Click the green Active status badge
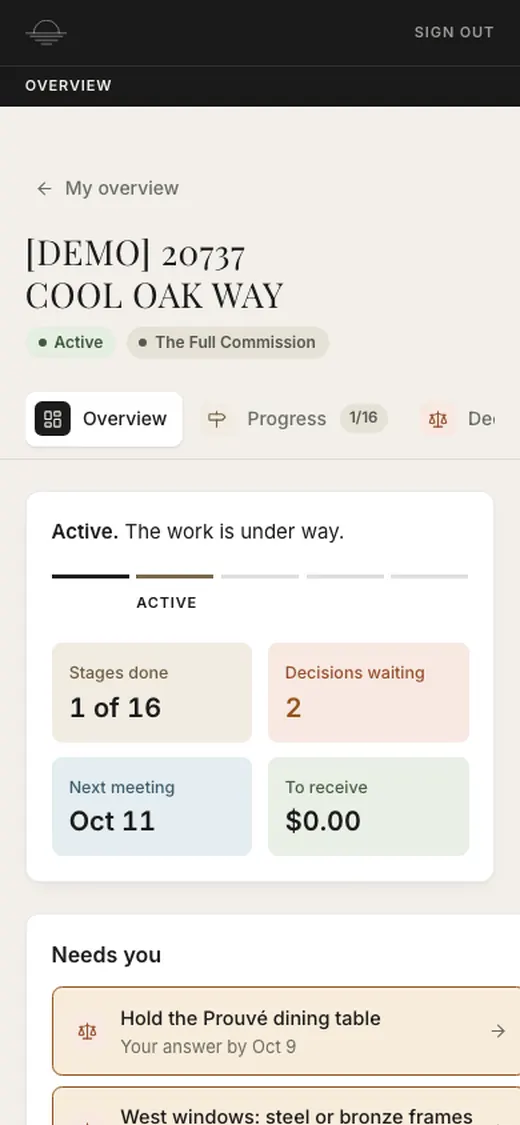Image resolution: width=520 pixels, height=1125 pixels. [x=71, y=342]
